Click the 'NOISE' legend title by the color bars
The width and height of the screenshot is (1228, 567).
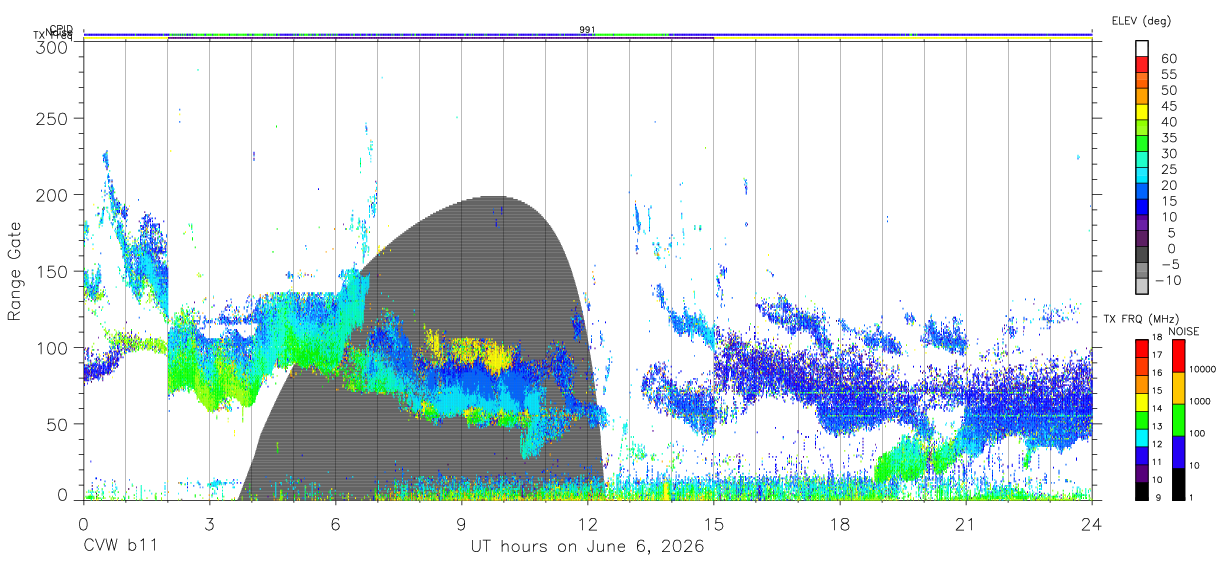[x=1183, y=331]
